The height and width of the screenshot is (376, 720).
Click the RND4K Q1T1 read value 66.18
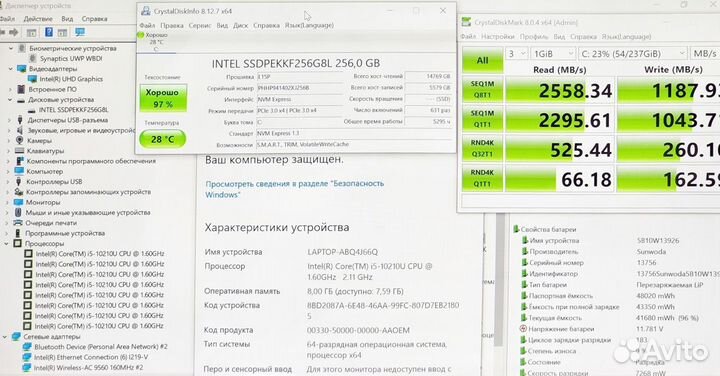coord(586,180)
